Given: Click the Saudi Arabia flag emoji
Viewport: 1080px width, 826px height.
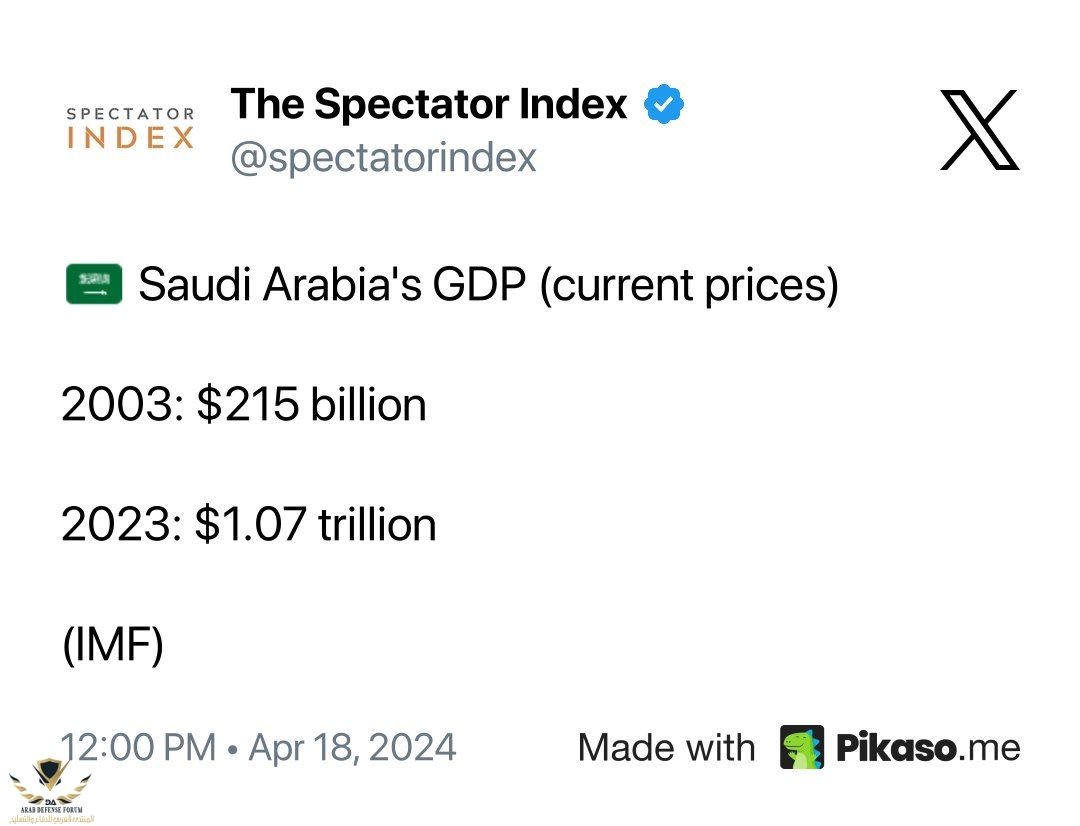Looking at the screenshot, I should tap(94, 284).
